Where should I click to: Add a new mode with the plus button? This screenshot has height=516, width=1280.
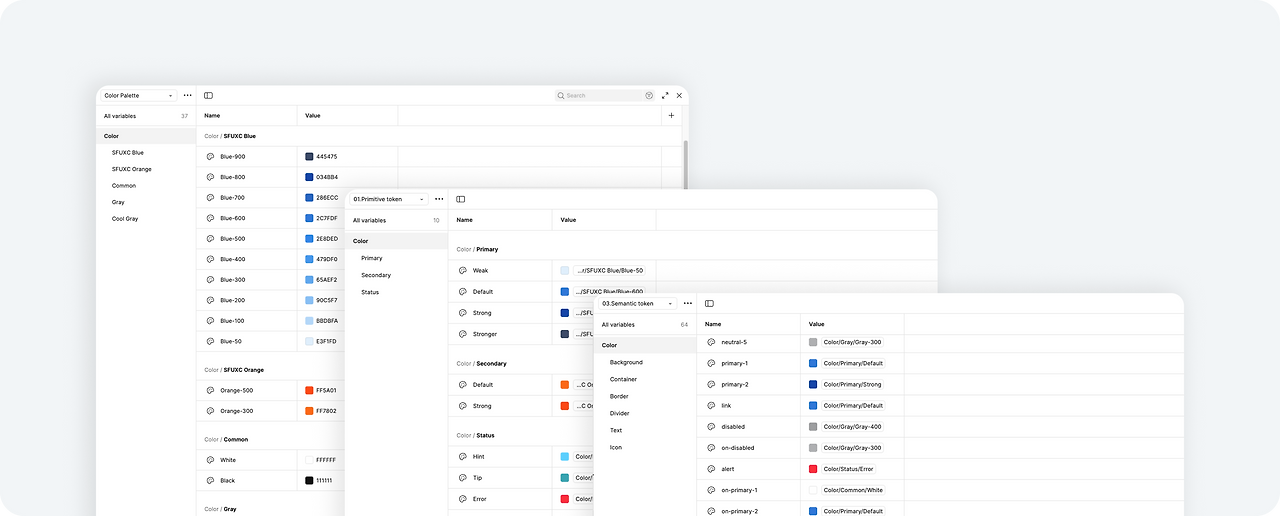671,116
